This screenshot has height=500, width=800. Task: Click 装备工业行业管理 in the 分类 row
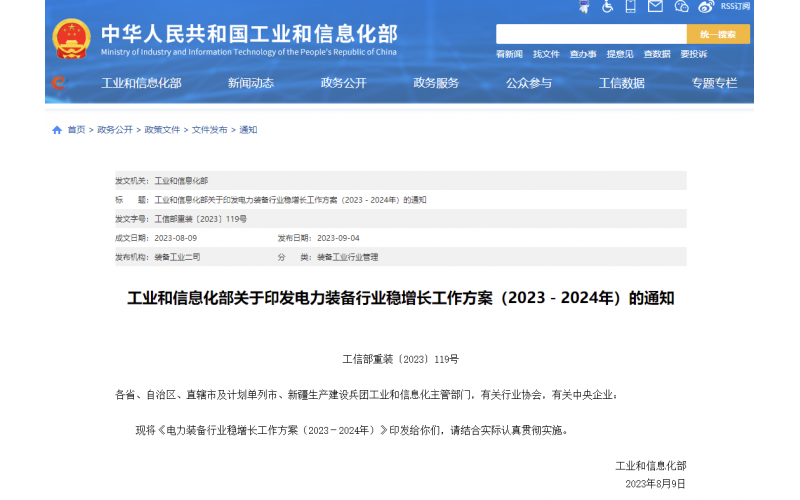[347, 257]
